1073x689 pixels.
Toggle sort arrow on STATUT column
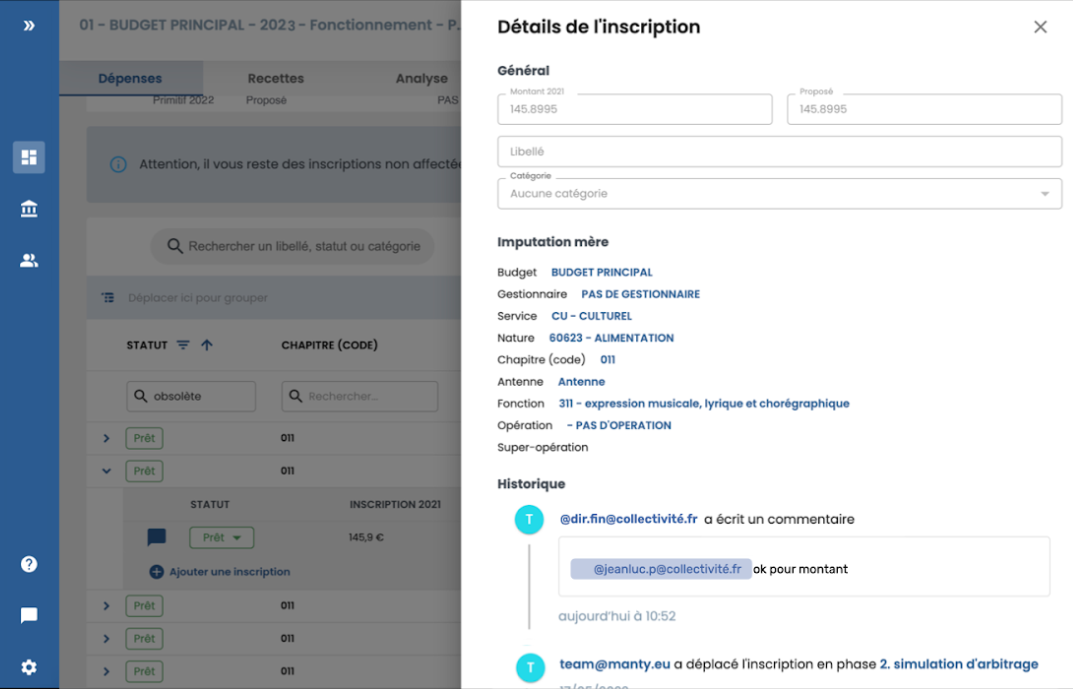[x=207, y=345]
